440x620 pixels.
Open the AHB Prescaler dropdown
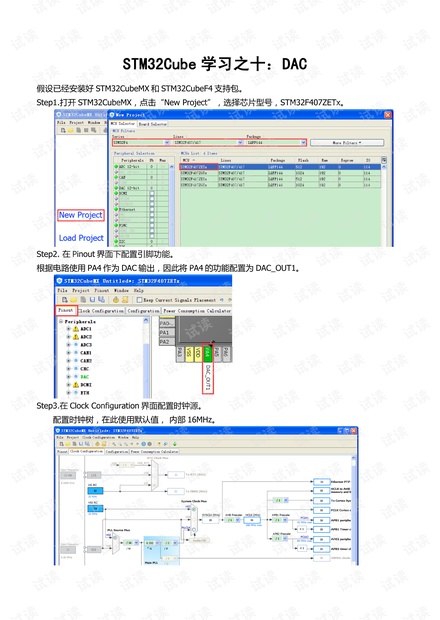pyautogui.click(x=232, y=520)
